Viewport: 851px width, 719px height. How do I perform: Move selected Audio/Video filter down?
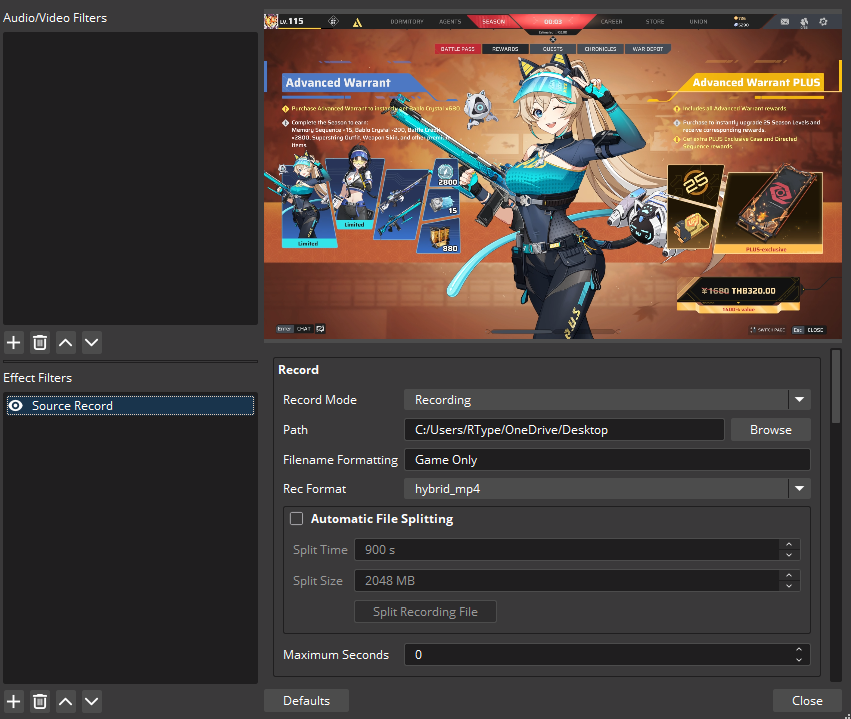point(92,343)
